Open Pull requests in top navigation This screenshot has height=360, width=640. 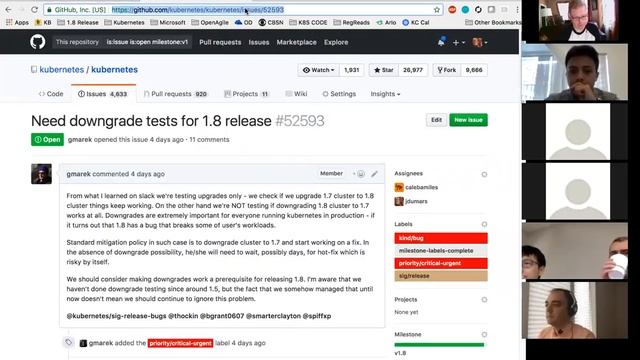220,42
